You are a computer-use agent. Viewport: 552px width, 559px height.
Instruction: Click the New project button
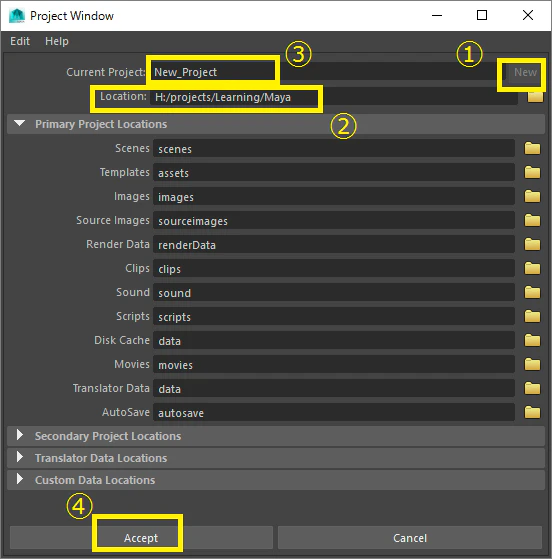pos(525,72)
